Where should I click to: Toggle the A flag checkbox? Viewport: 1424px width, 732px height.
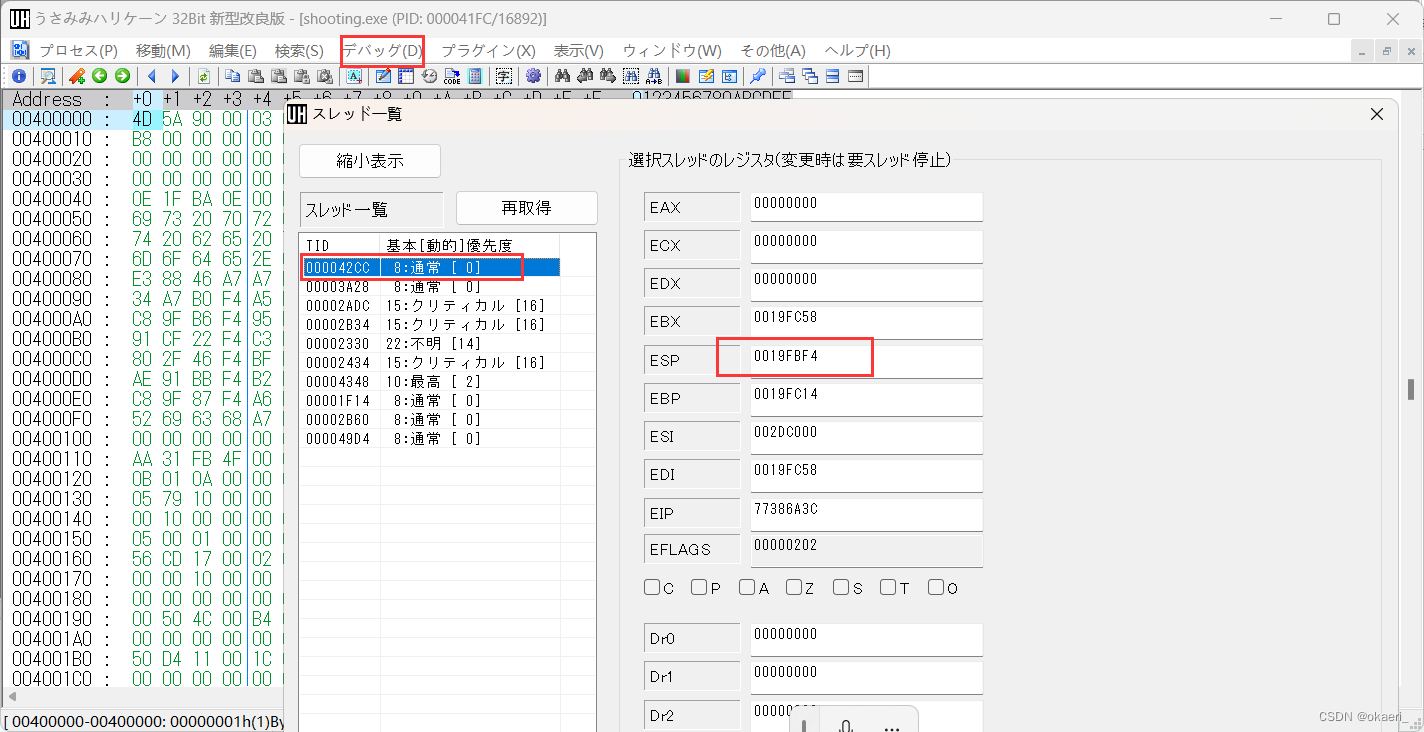coord(747,587)
